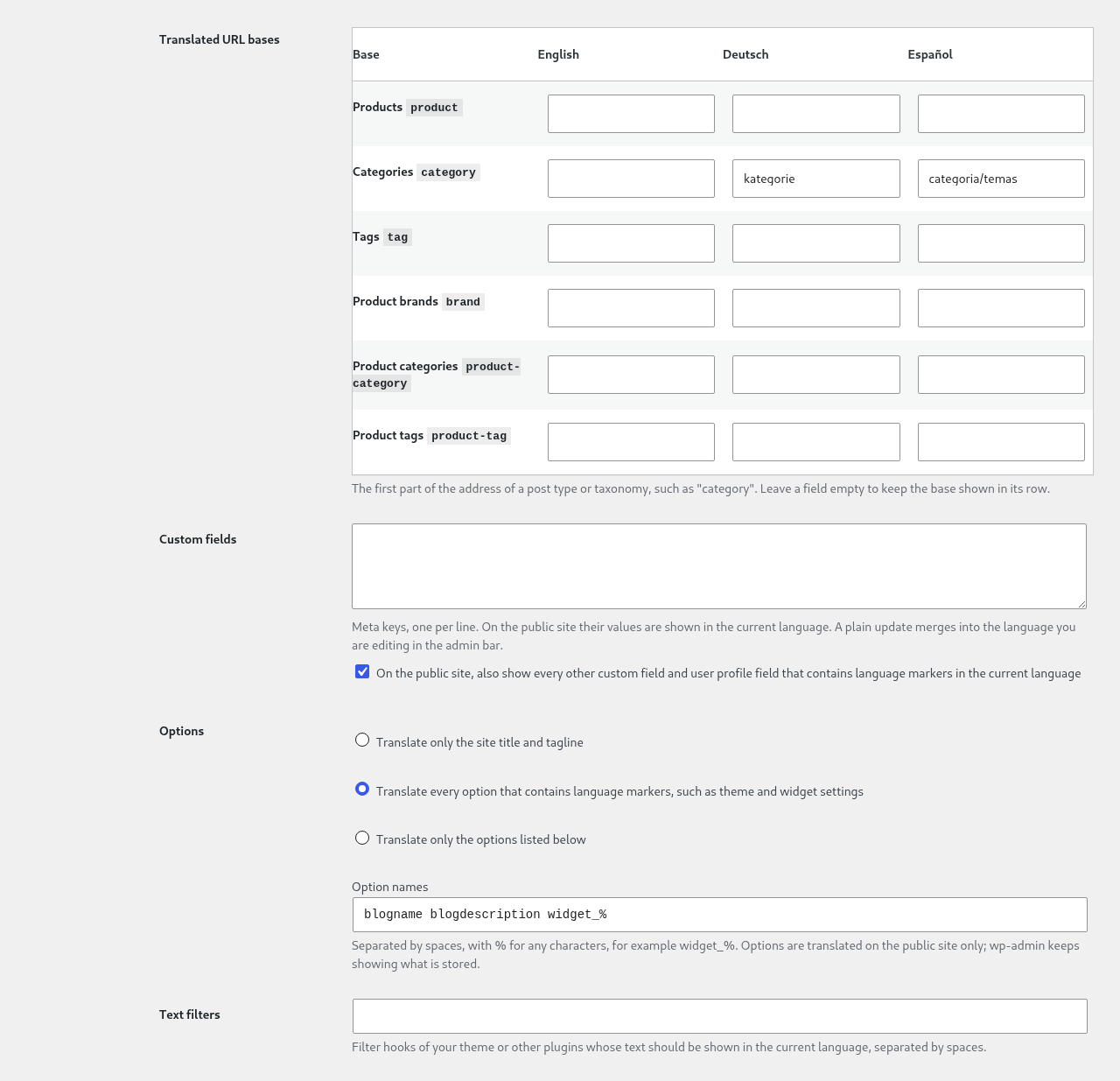Select Translate every option that contains language markers
The width and height of the screenshot is (1120, 1081).
click(x=362, y=789)
